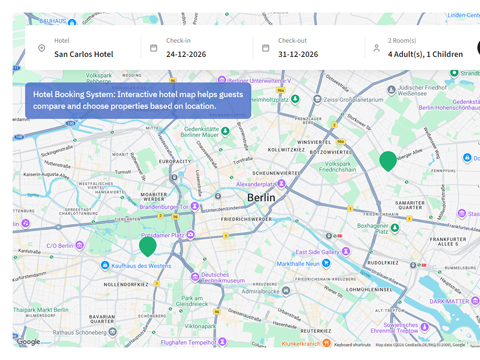This screenshot has height=360, width=480.
Task: Click the Boxhagener Platz park icon
Action: 395,228
